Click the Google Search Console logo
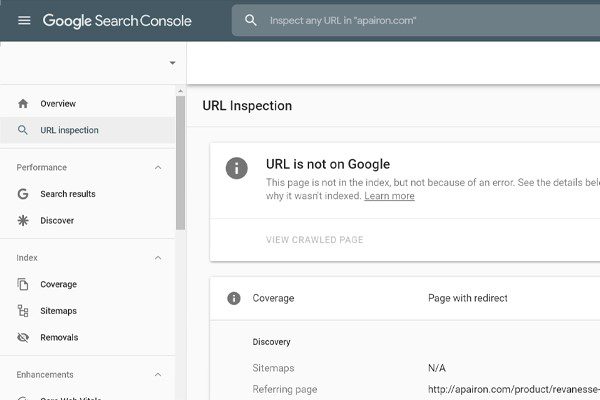600x400 pixels. point(117,21)
